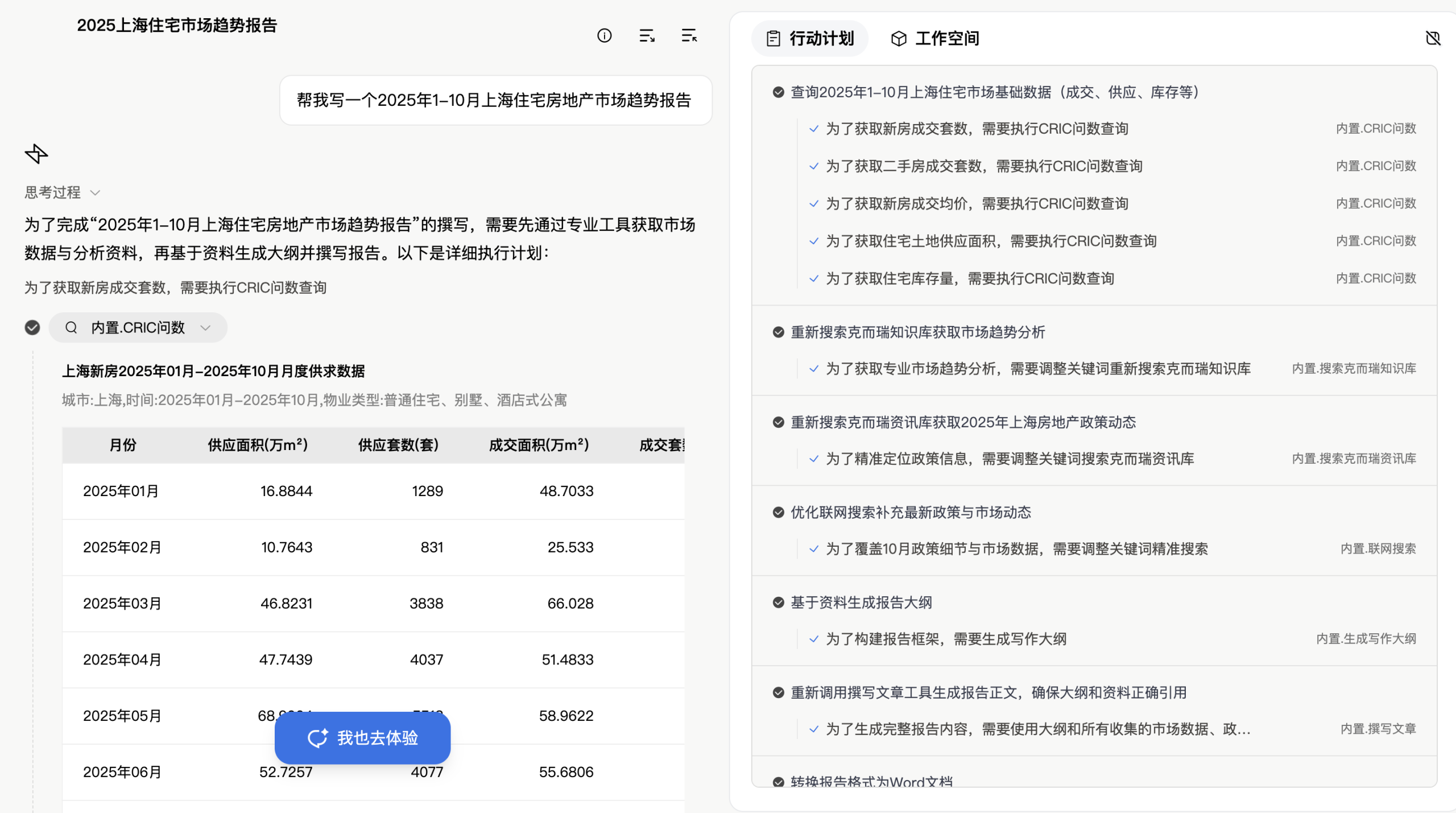Click the user query text 帮我写一个2025年1-10月上海住宅房地产市场趋势报告
The width and height of the screenshot is (1456, 813).
[495, 100]
